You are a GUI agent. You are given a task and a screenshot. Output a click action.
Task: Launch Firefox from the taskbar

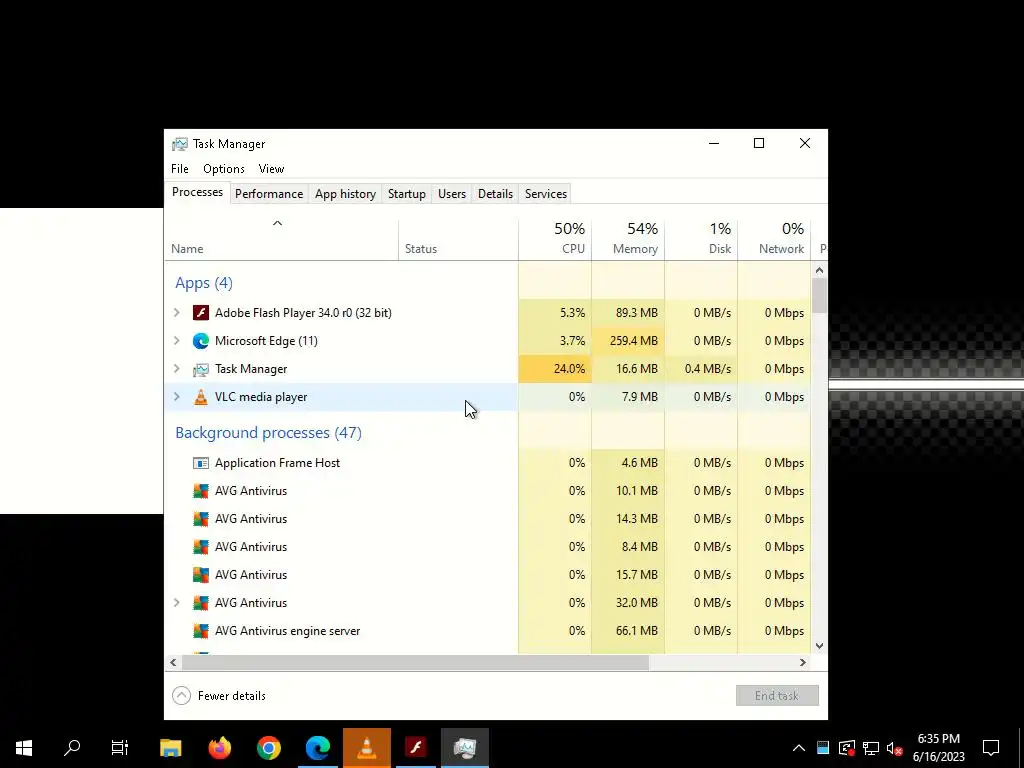click(219, 748)
